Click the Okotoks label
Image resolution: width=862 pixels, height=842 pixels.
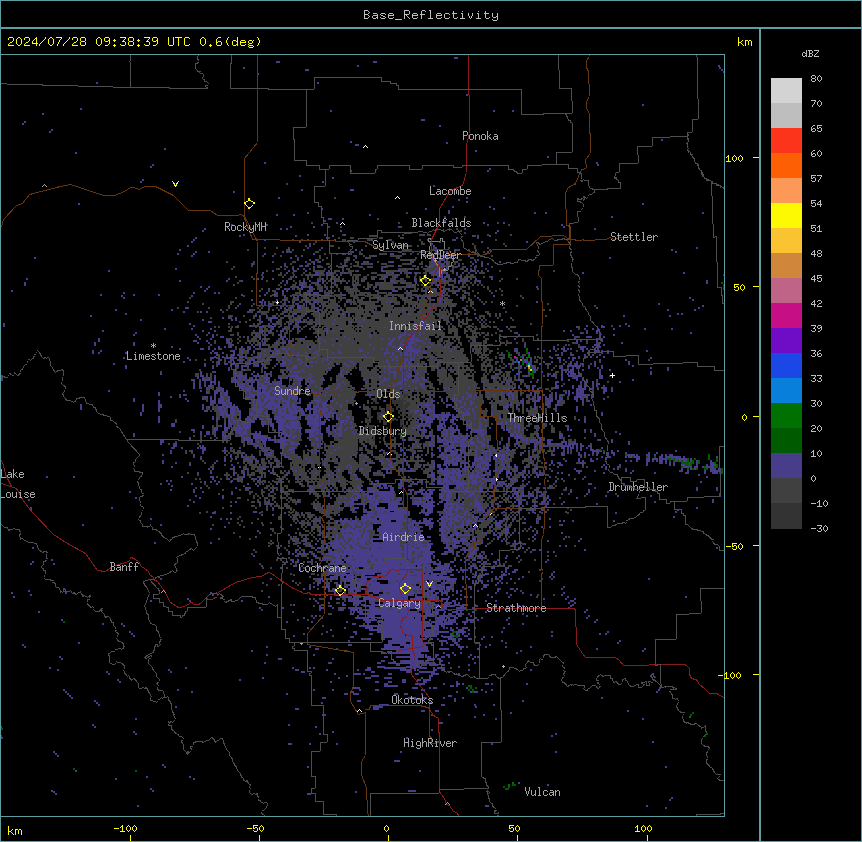[412, 700]
